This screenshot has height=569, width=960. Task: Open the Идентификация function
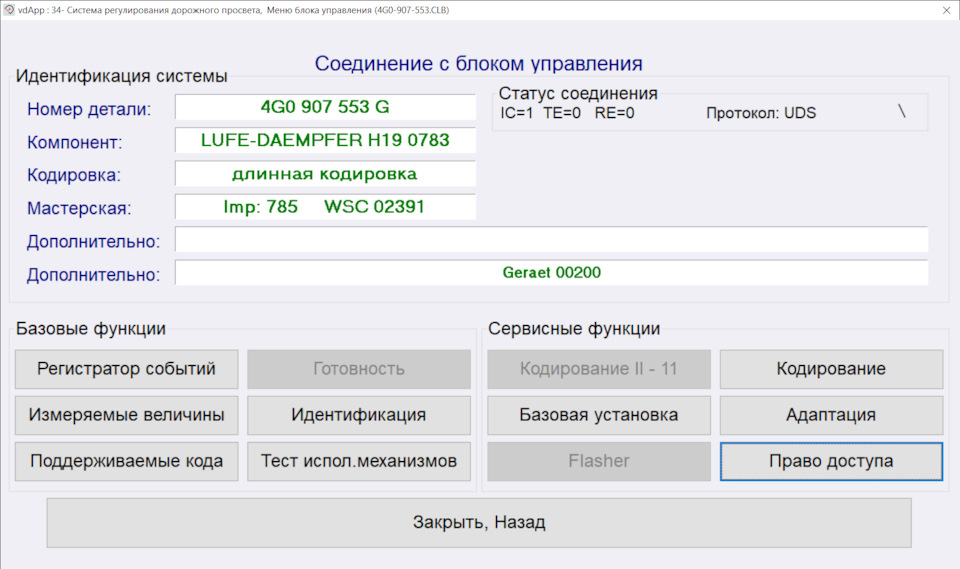(x=359, y=415)
